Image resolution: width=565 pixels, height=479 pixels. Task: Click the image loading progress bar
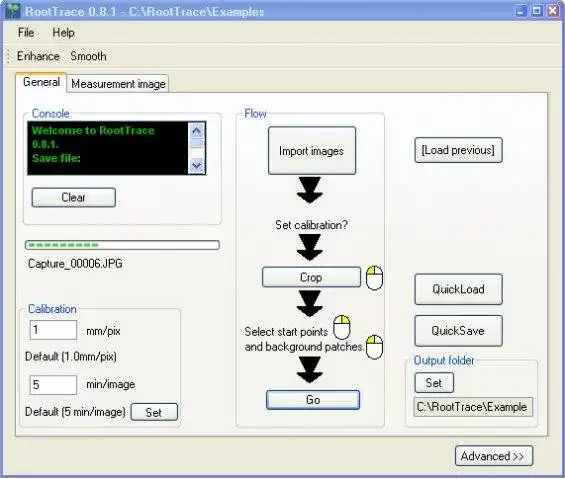point(122,245)
